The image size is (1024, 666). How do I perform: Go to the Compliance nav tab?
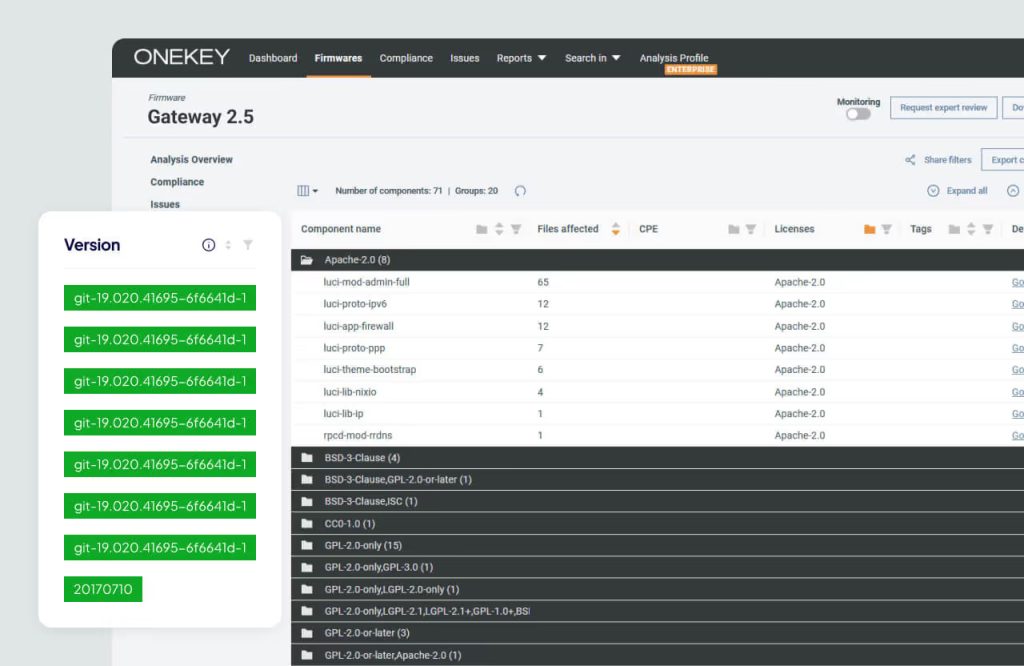pos(406,58)
